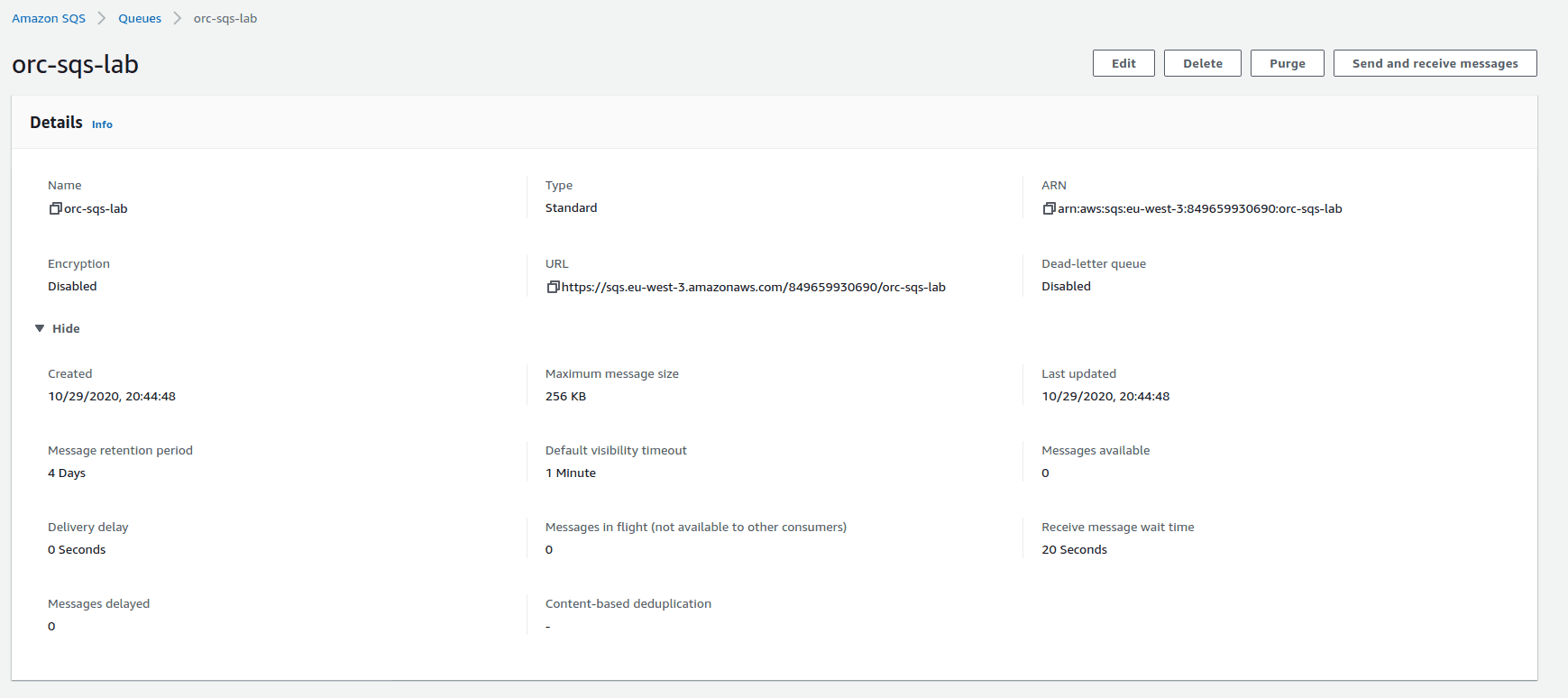Click the 1 Minute visibility timeout value
Image resolution: width=1568 pixels, height=698 pixels.
571,473
